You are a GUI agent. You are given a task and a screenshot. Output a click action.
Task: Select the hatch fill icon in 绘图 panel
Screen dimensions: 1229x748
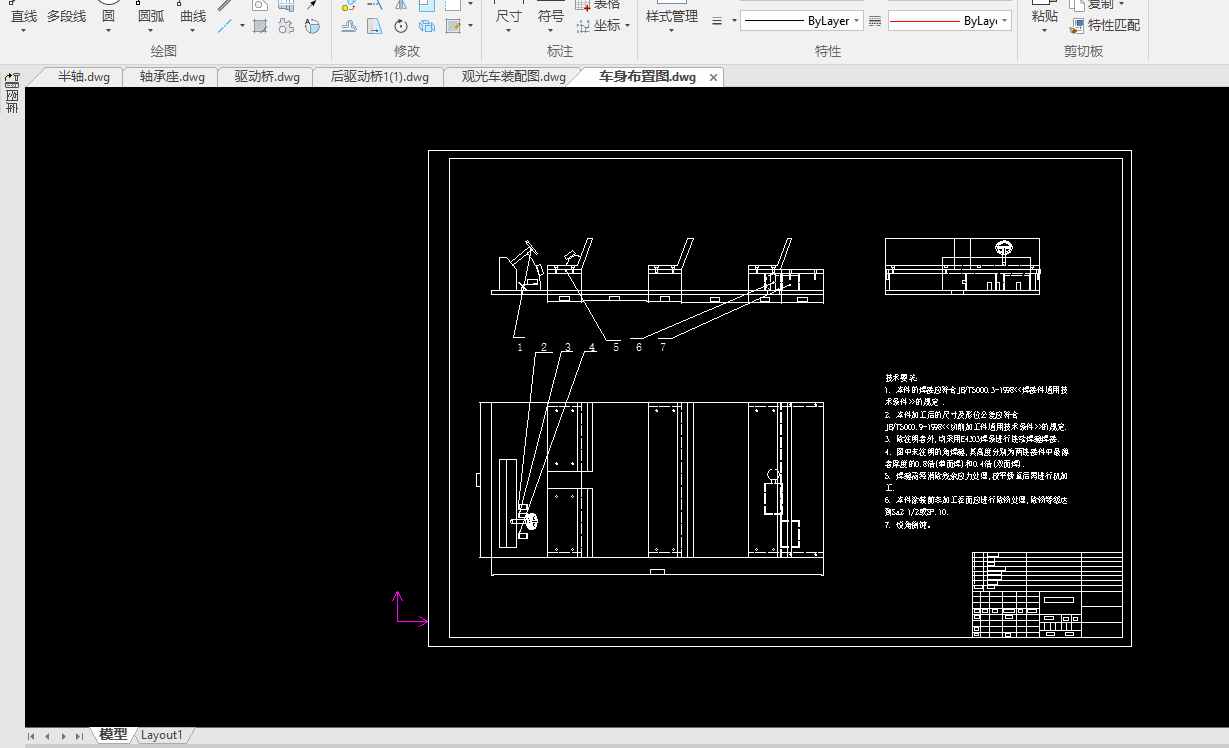260,26
